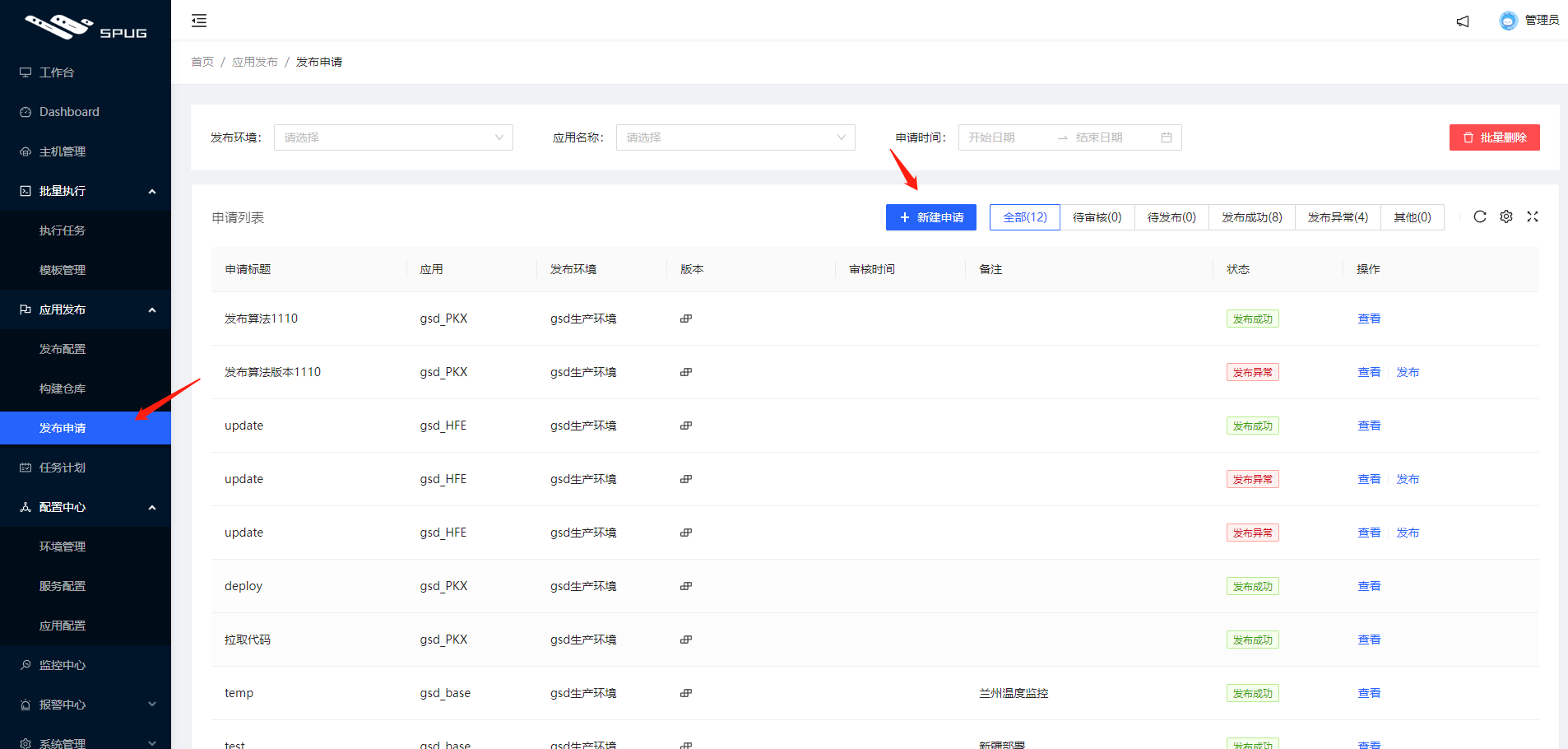
Task: Collapse the 配置中心 menu group
Action: click(x=86, y=507)
